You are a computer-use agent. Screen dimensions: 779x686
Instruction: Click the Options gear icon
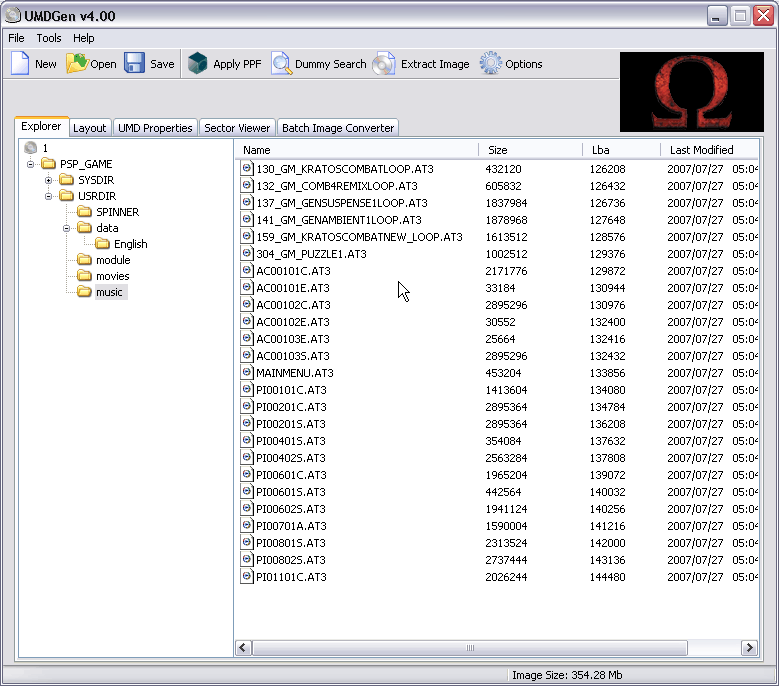pos(491,64)
